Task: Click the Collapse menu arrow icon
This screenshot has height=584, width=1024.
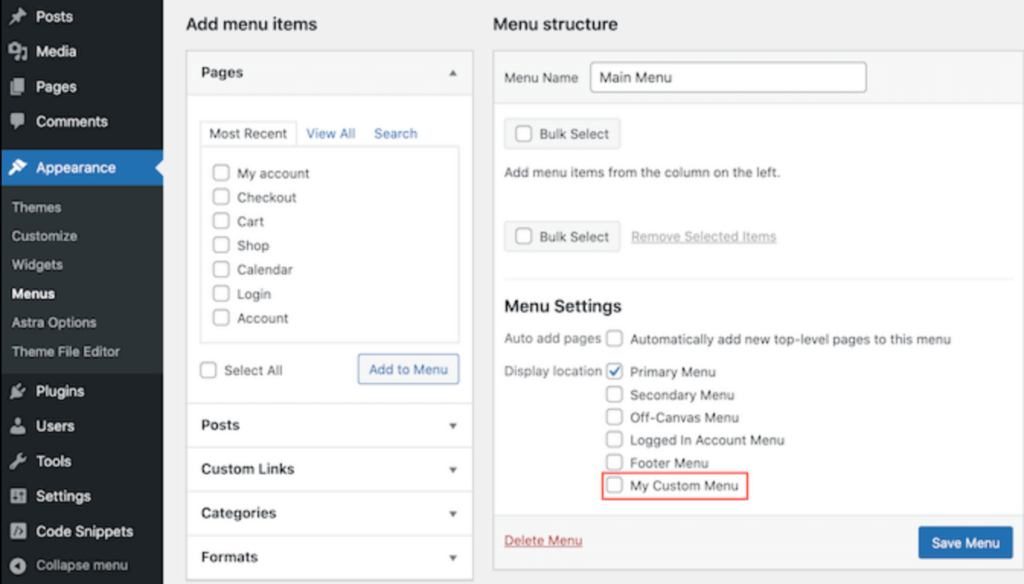Action: point(17,565)
